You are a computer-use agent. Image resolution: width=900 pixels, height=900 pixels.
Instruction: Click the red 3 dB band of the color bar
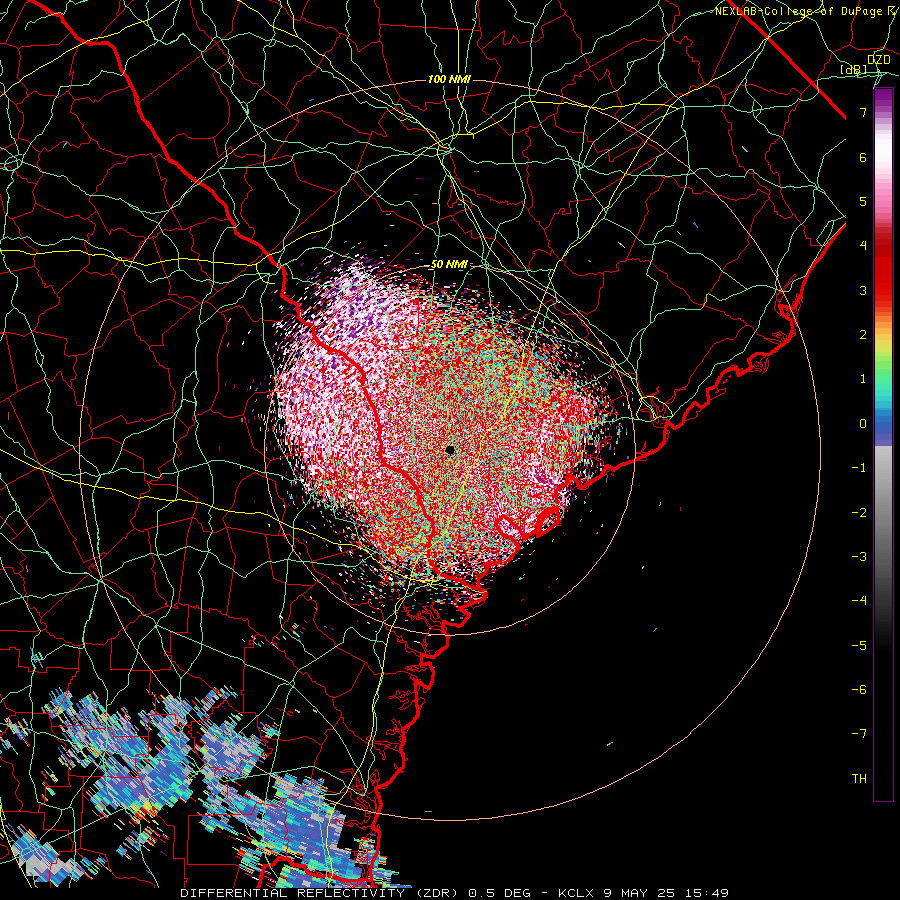pos(883,290)
